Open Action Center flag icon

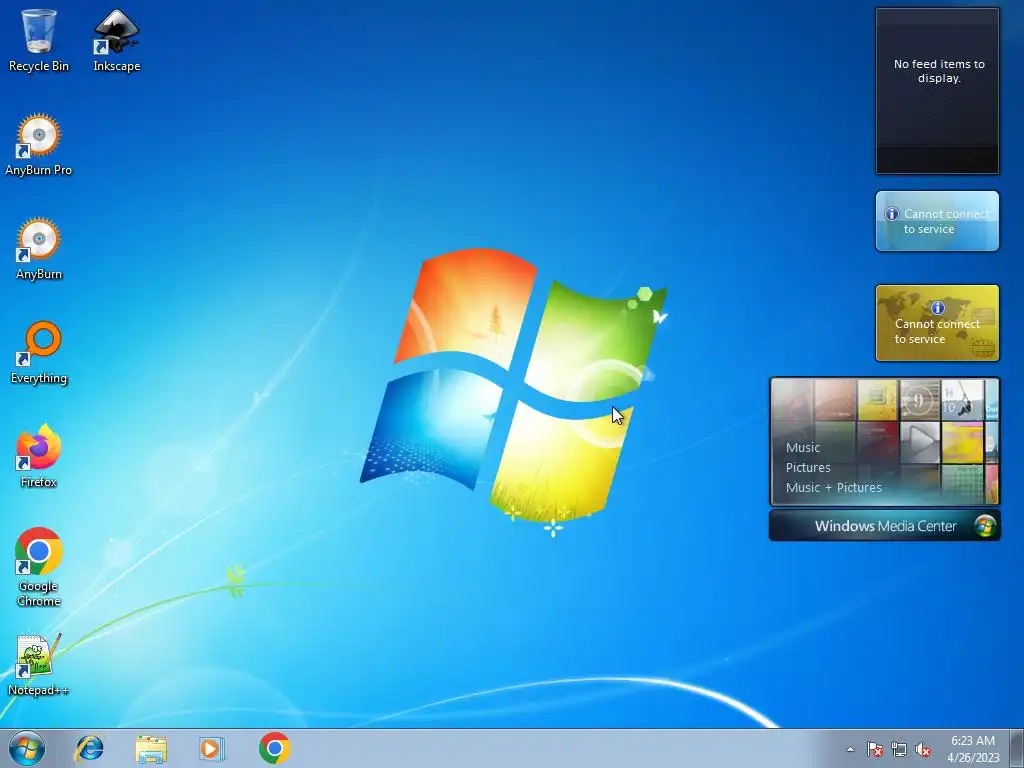(x=874, y=749)
